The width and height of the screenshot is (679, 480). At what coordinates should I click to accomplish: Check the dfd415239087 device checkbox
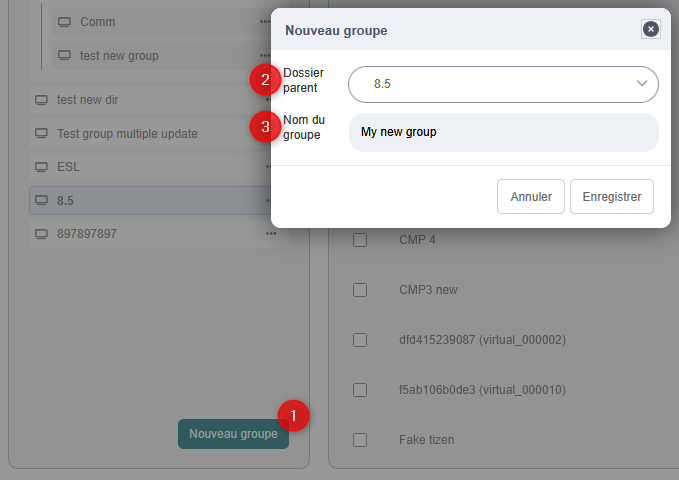360,340
